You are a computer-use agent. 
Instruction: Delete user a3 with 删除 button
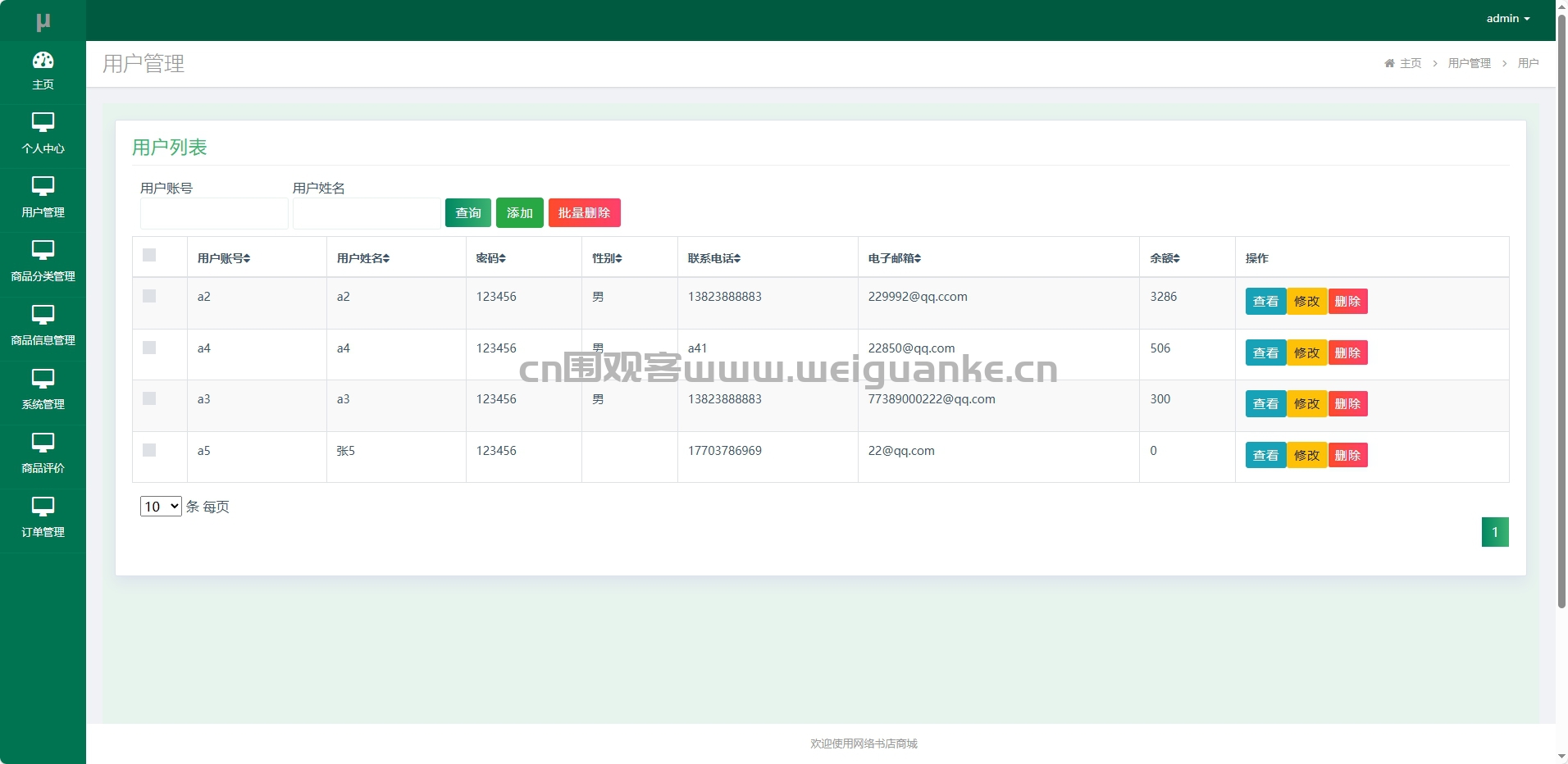tap(1347, 404)
